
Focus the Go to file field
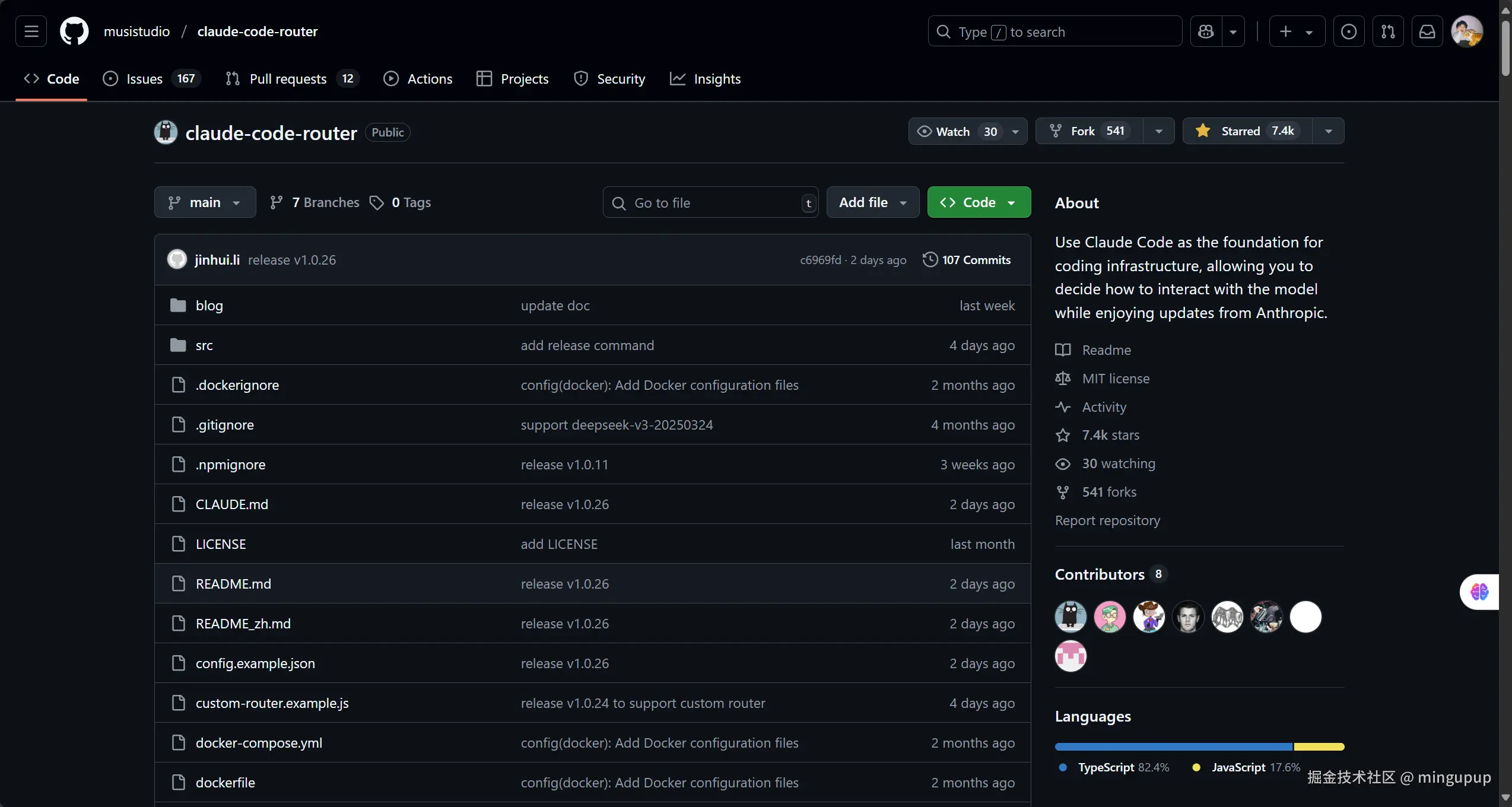click(711, 202)
